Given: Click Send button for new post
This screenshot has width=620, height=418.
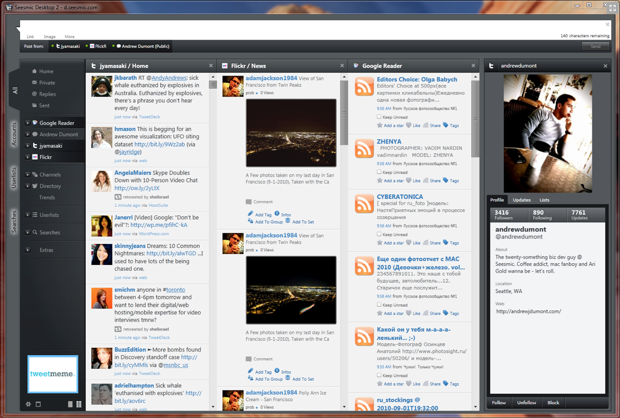Looking at the screenshot, I should coord(595,46).
